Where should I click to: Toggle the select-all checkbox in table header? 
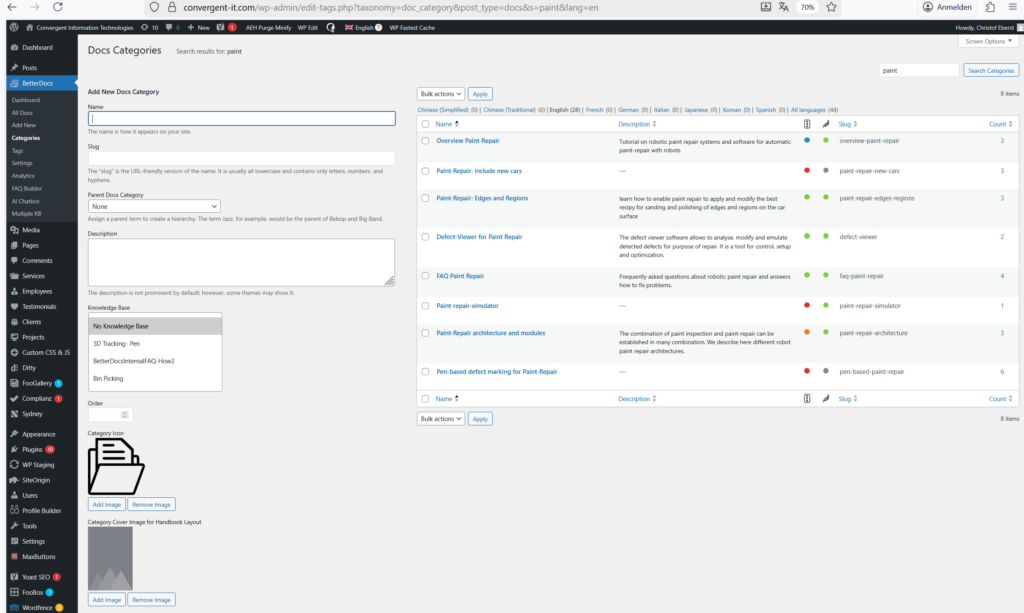click(x=425, y=124)
